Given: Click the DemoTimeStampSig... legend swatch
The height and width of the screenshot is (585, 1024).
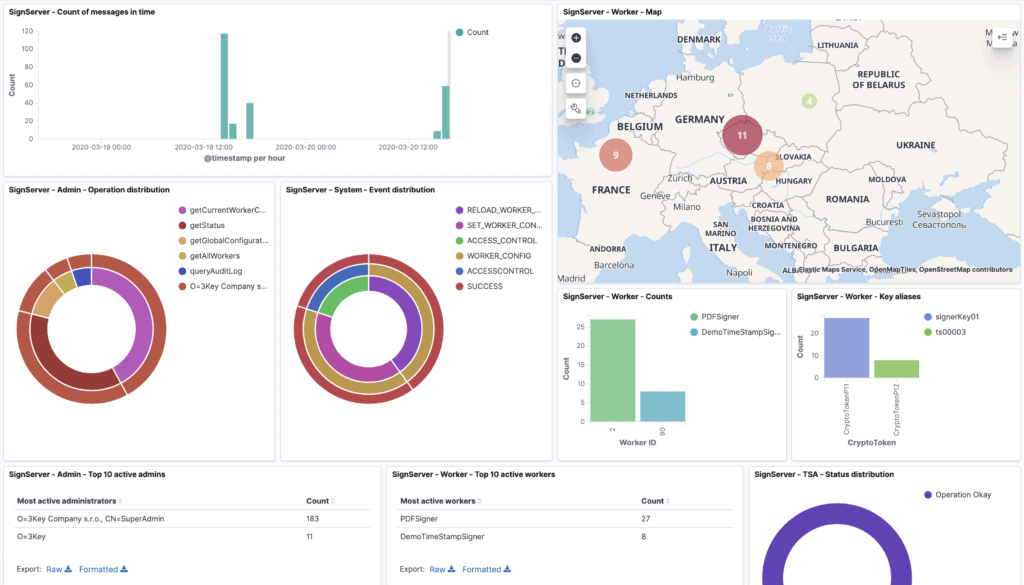Looking at the screenshot, I should tap(694, 332).
